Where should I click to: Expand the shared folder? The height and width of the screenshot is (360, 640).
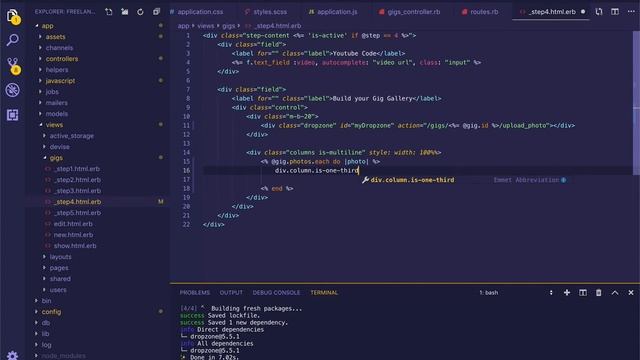click(x=60, y=279)
